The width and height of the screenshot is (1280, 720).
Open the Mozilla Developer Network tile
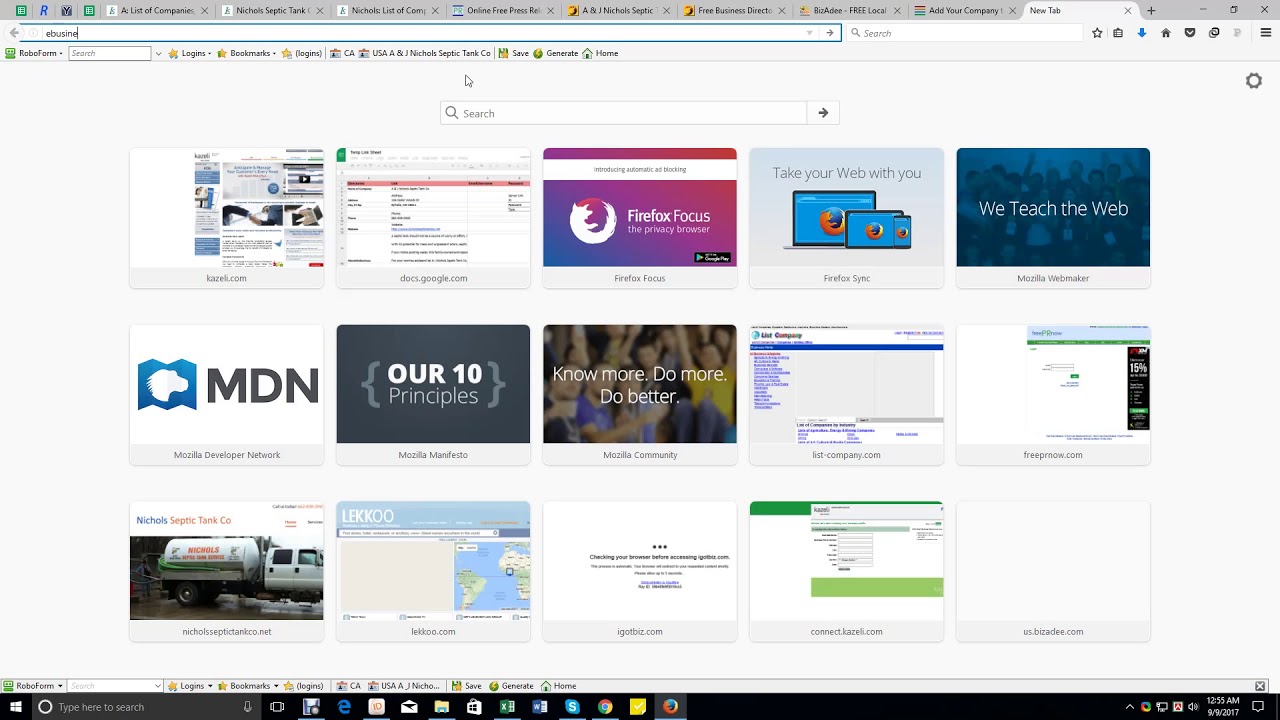click(226, 395)
